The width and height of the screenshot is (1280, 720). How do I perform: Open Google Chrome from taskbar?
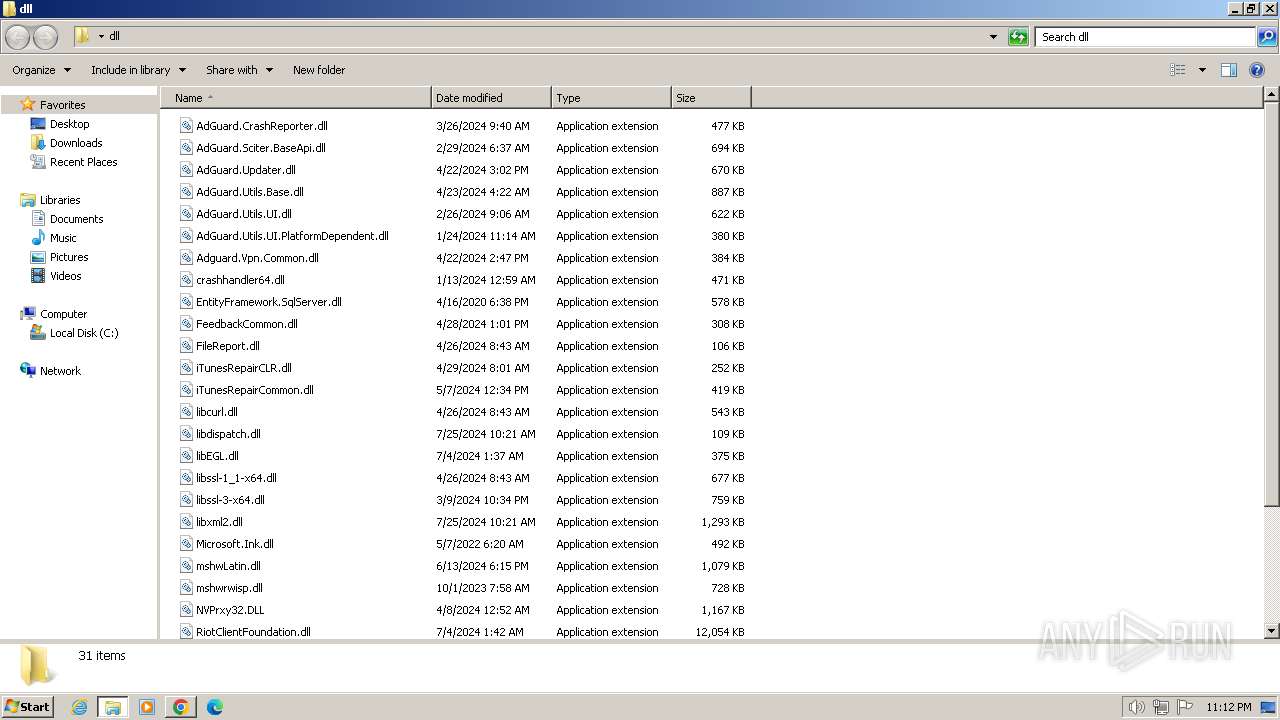pos(181,707)
